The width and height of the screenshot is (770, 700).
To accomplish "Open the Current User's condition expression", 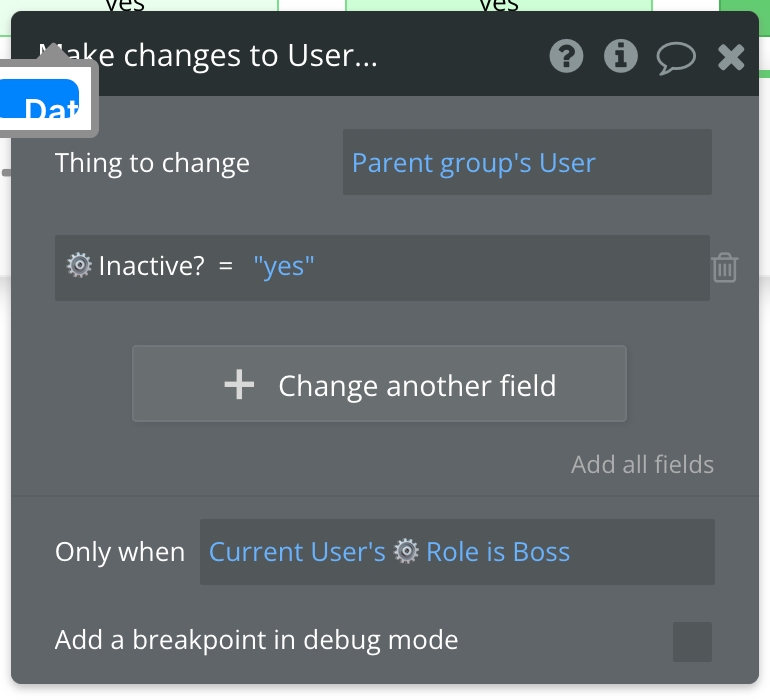I will 297,552.
